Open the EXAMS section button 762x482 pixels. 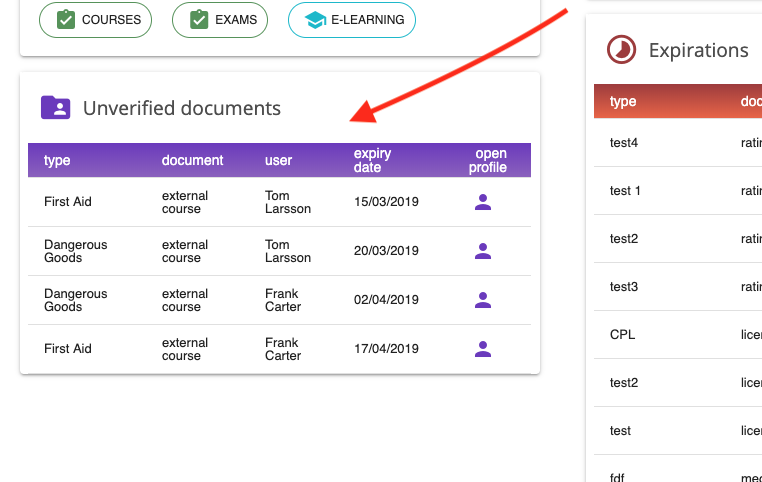tap(220, 20)
